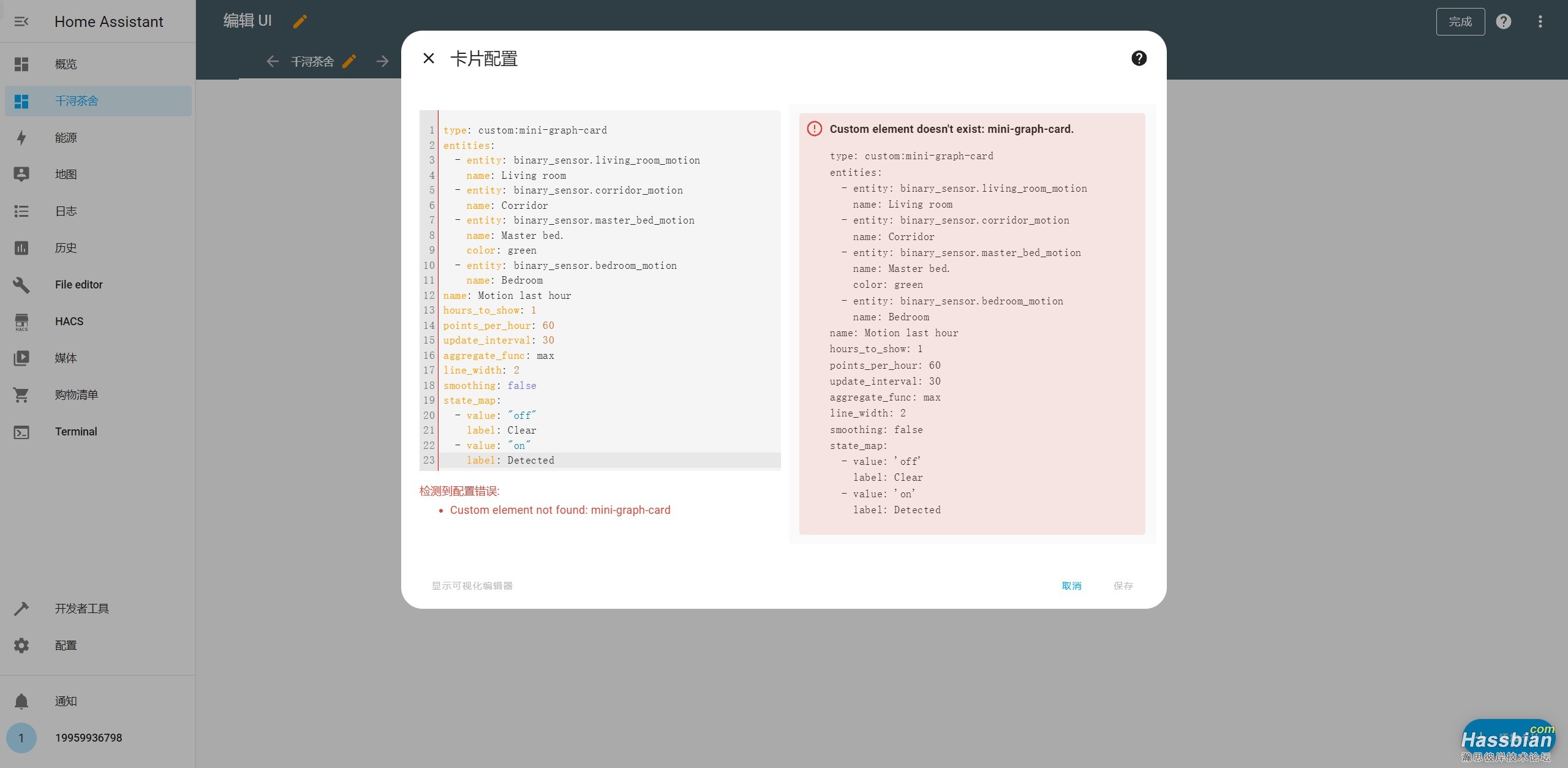Click the 购物清单 shopping cart icon
This screenshot has height=768, width=1568.
pyautogui.click(x=21, y=395)
